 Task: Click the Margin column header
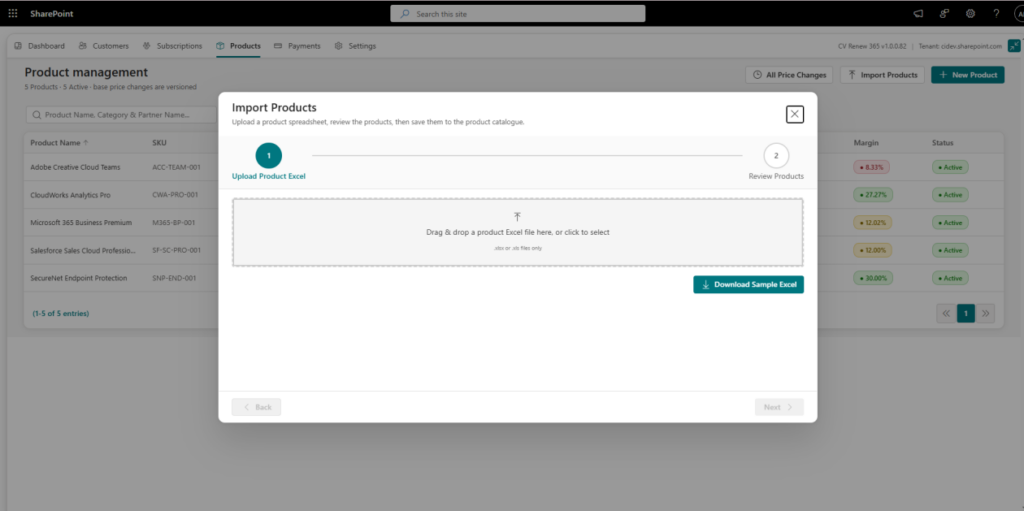click(x=866, y=142)
